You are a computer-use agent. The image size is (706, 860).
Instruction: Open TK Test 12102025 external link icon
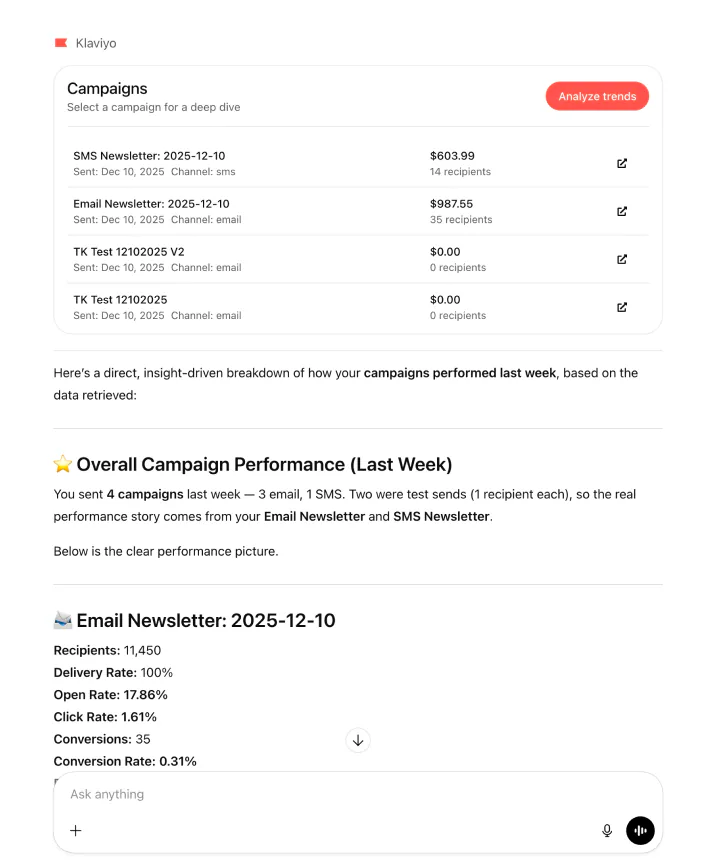621,307
